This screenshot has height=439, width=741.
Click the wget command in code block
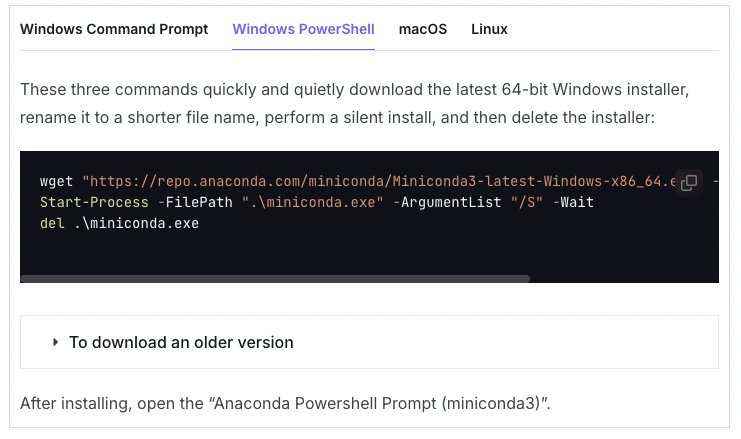tap(56, 181)
